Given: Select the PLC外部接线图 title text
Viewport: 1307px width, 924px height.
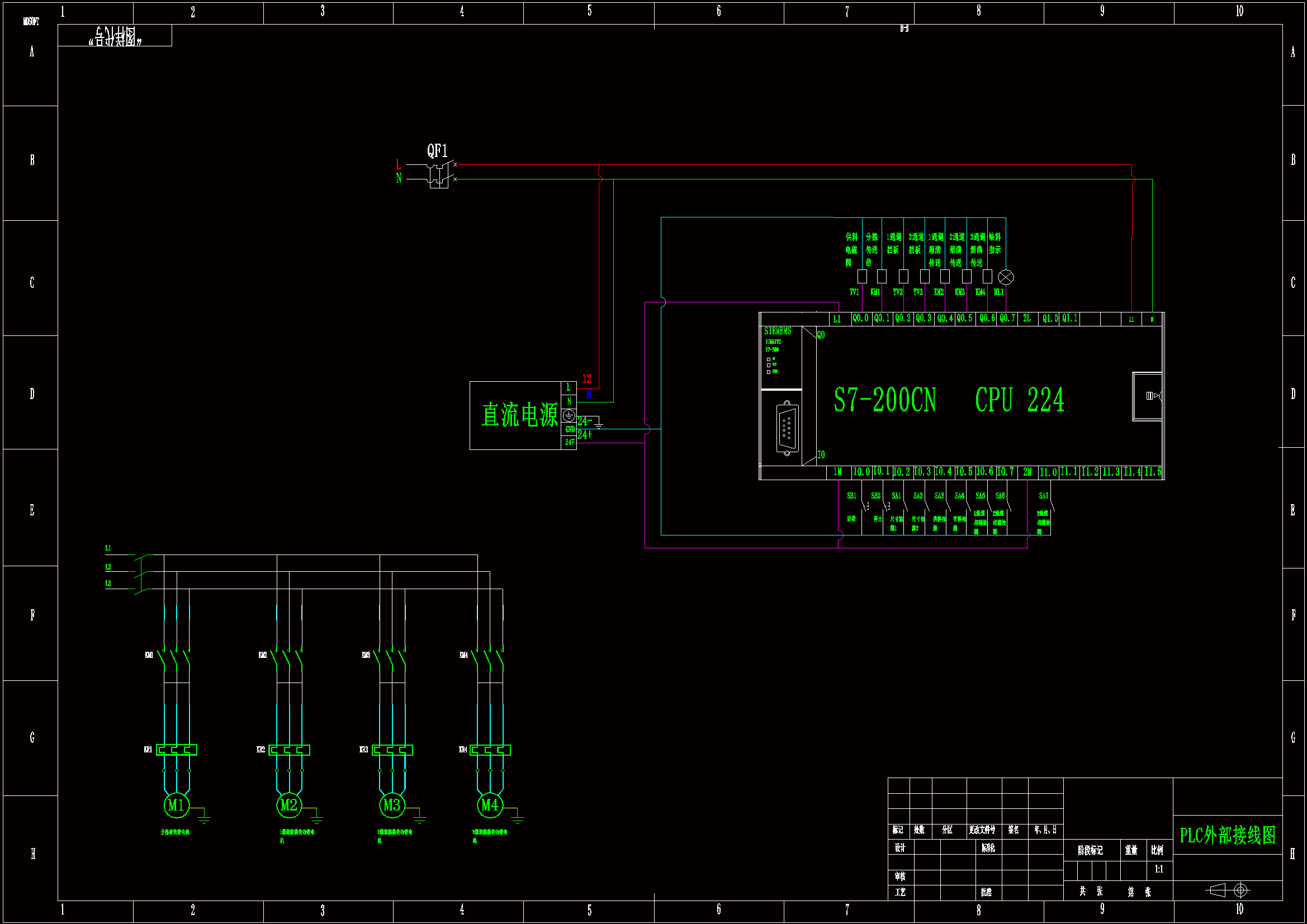Looking at the screenshot, I should click(x=1227, y=835).
